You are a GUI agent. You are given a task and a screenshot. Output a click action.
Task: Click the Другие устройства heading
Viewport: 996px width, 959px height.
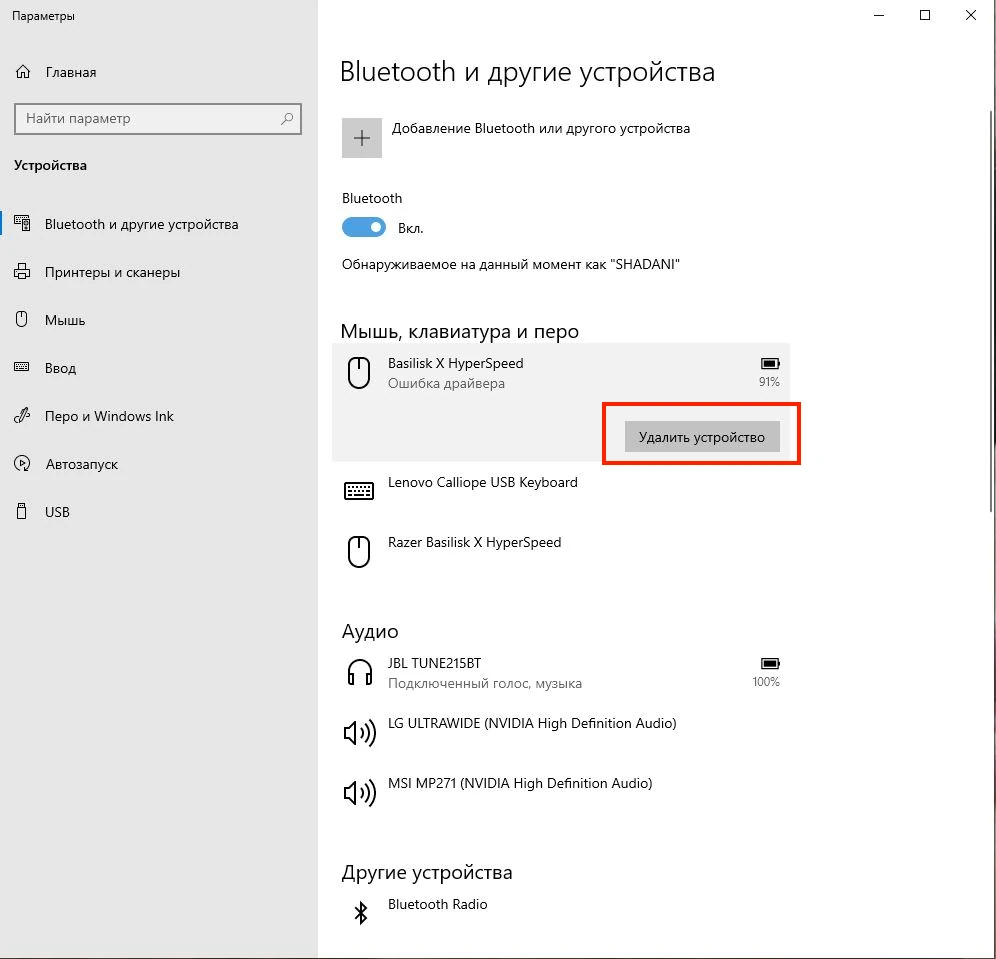pyautogui.click(x=427, y=873)
